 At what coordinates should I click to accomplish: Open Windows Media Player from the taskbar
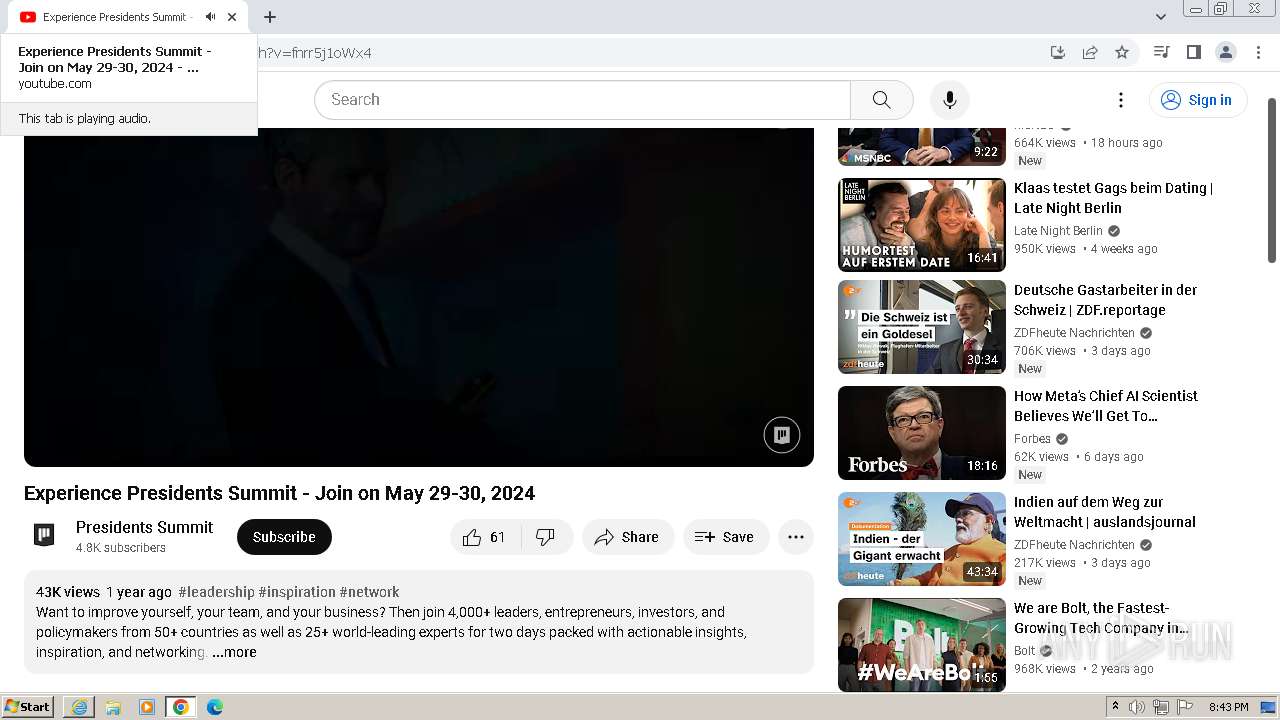pos(147,707)
